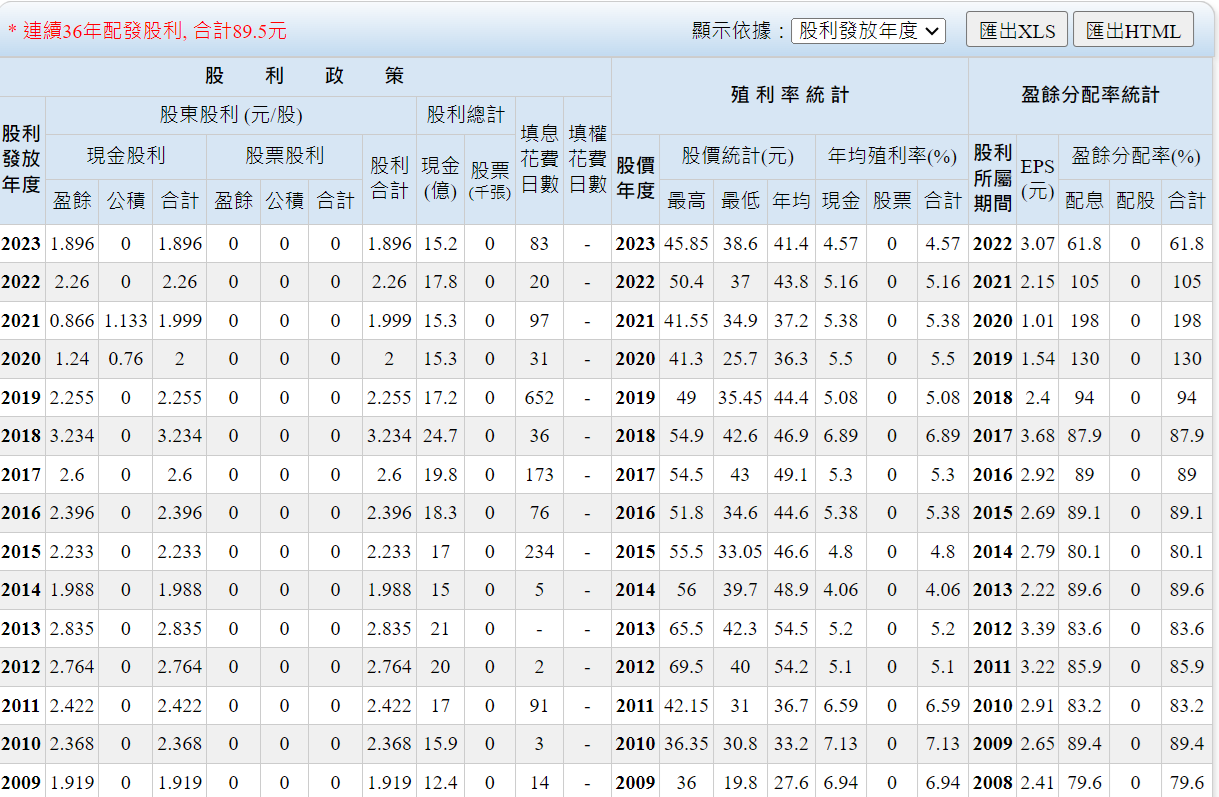The image size is (1219, 797).
Task: Select the 2023 dividend year row label
Action: click(x=22, y=244)
